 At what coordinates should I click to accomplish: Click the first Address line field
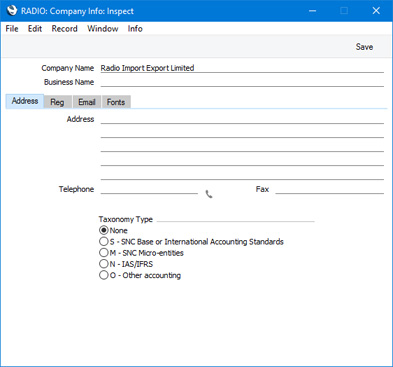pyautogui.click(x=242, y=119)
